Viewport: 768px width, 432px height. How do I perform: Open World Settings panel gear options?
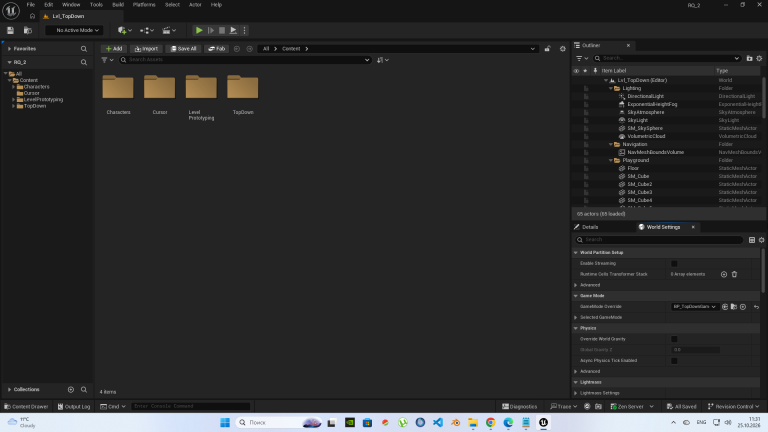(x=762, y=240)
